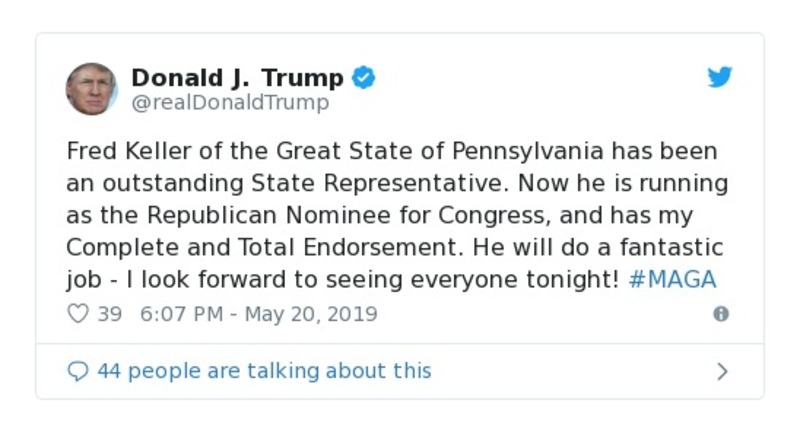Click the Twitter bird logo
The image size is (800, 432).
pos(720,78)
